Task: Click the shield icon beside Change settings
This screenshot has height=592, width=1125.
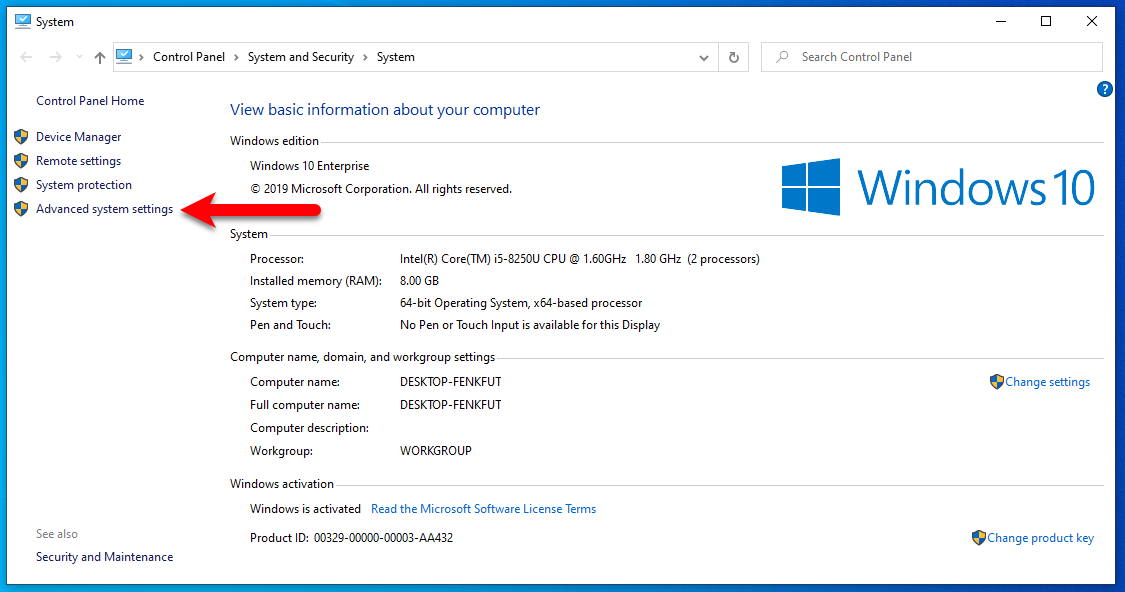Action: [997, 382]
